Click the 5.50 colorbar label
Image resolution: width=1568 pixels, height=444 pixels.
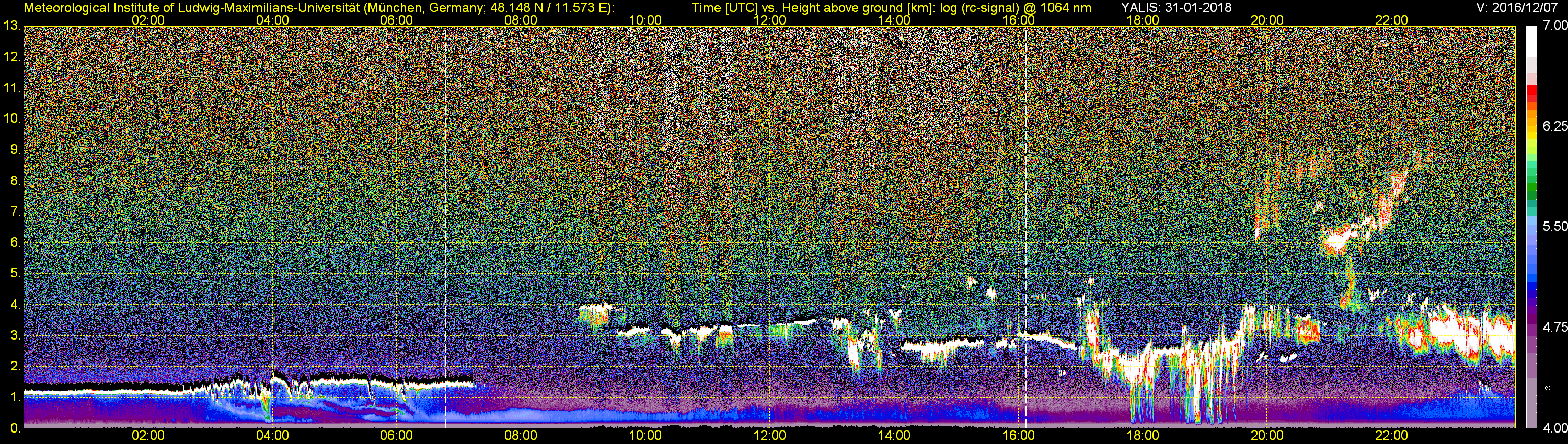point(1555,226)
